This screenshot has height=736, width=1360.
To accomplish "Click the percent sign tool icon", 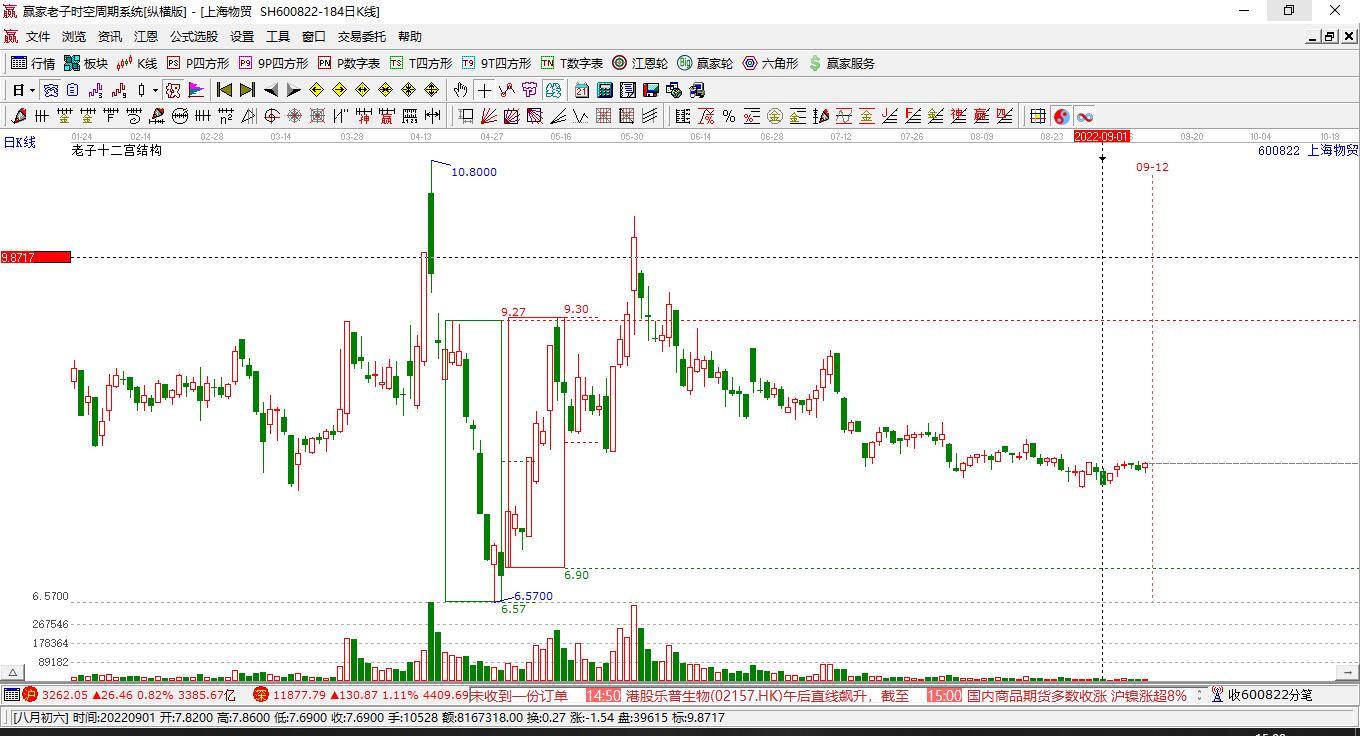I will point(728,116).
